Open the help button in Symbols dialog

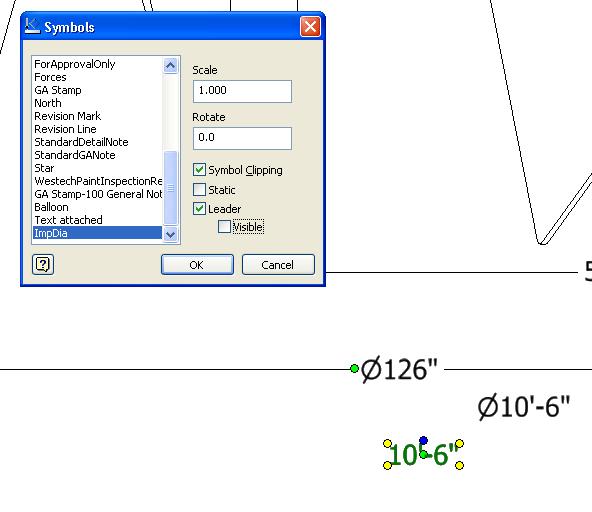click(x=43, y=264)
